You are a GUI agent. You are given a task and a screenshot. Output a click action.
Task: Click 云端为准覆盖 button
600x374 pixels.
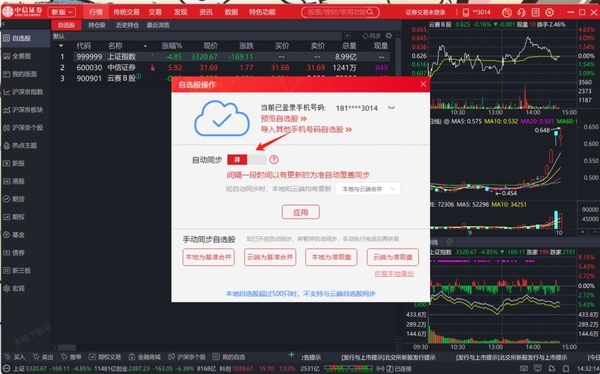pyautogui.click(x=393, y=257)
